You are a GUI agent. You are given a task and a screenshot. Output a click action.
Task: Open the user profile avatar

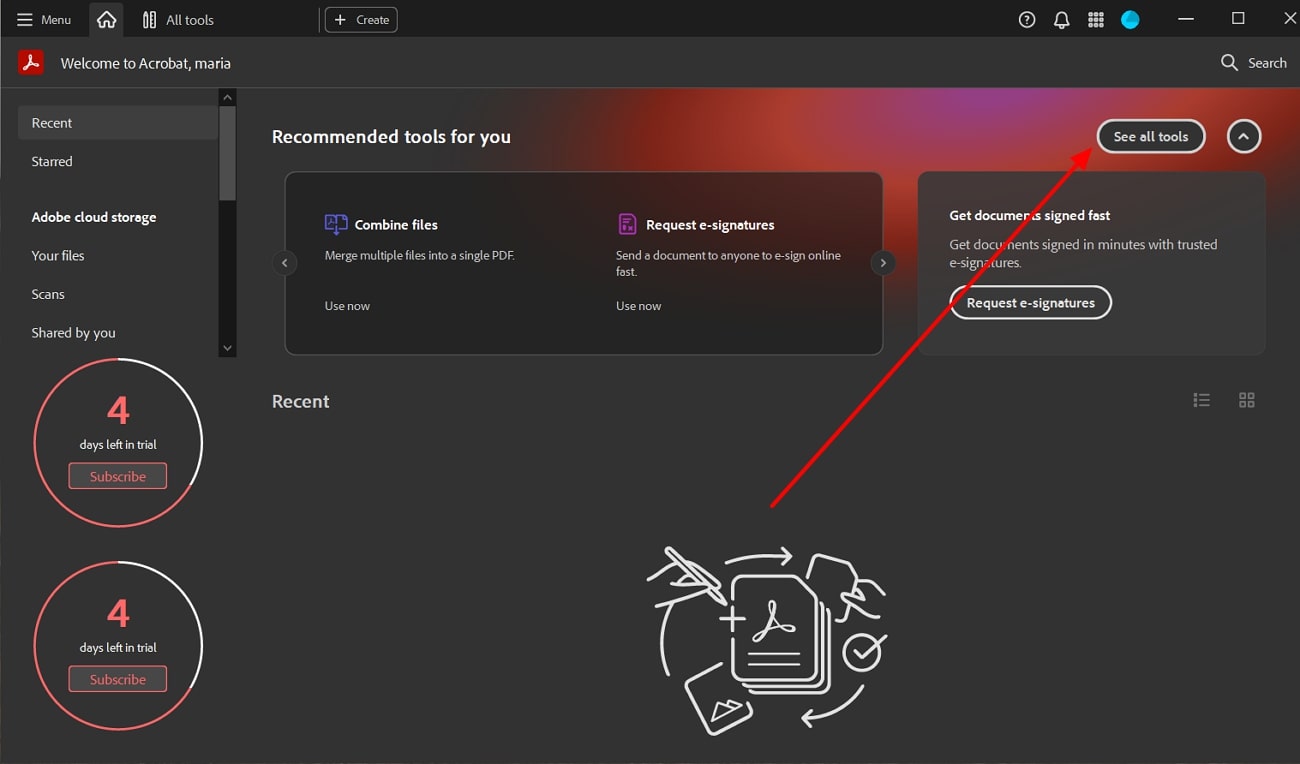1130,20
